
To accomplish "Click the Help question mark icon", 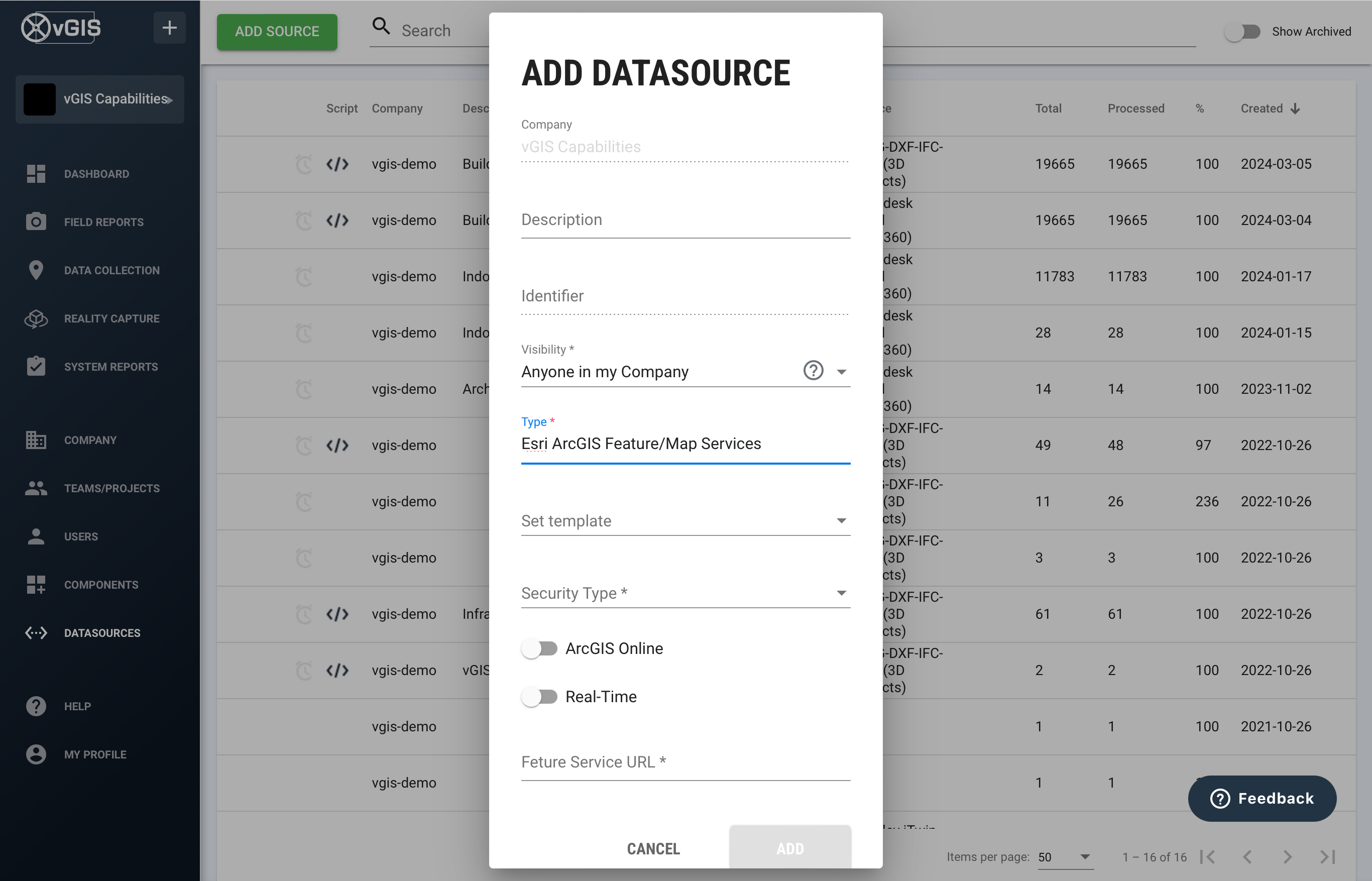I will pos(36,706).
